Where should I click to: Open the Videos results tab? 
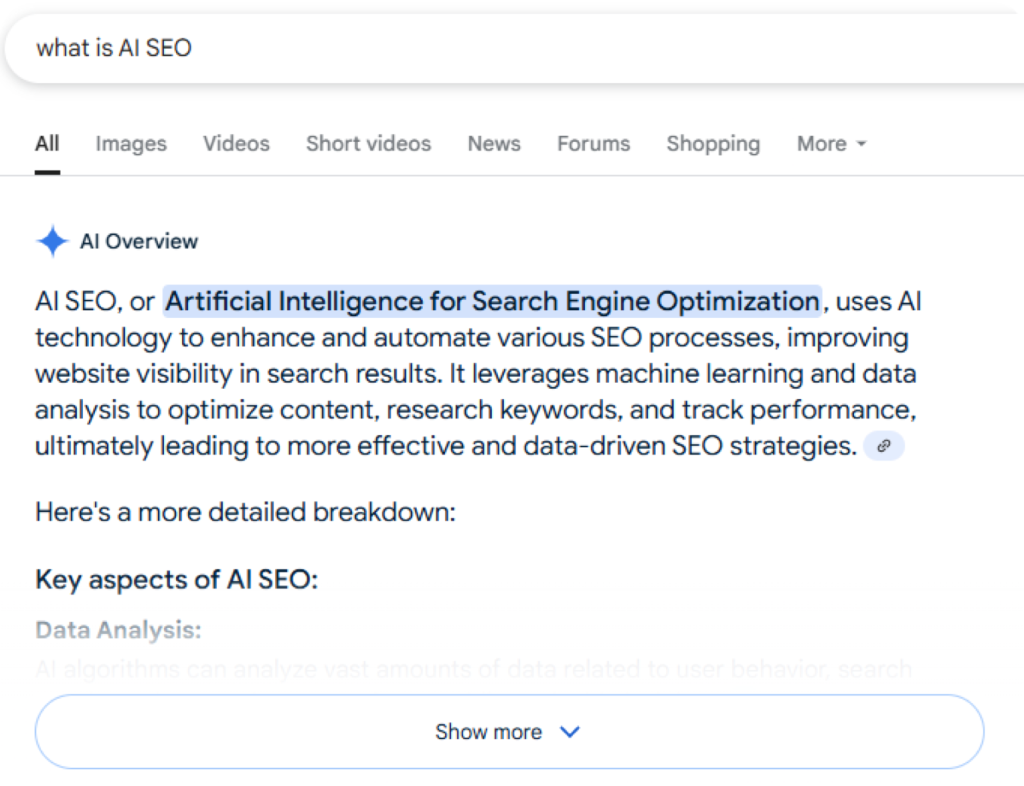(236, 144)
